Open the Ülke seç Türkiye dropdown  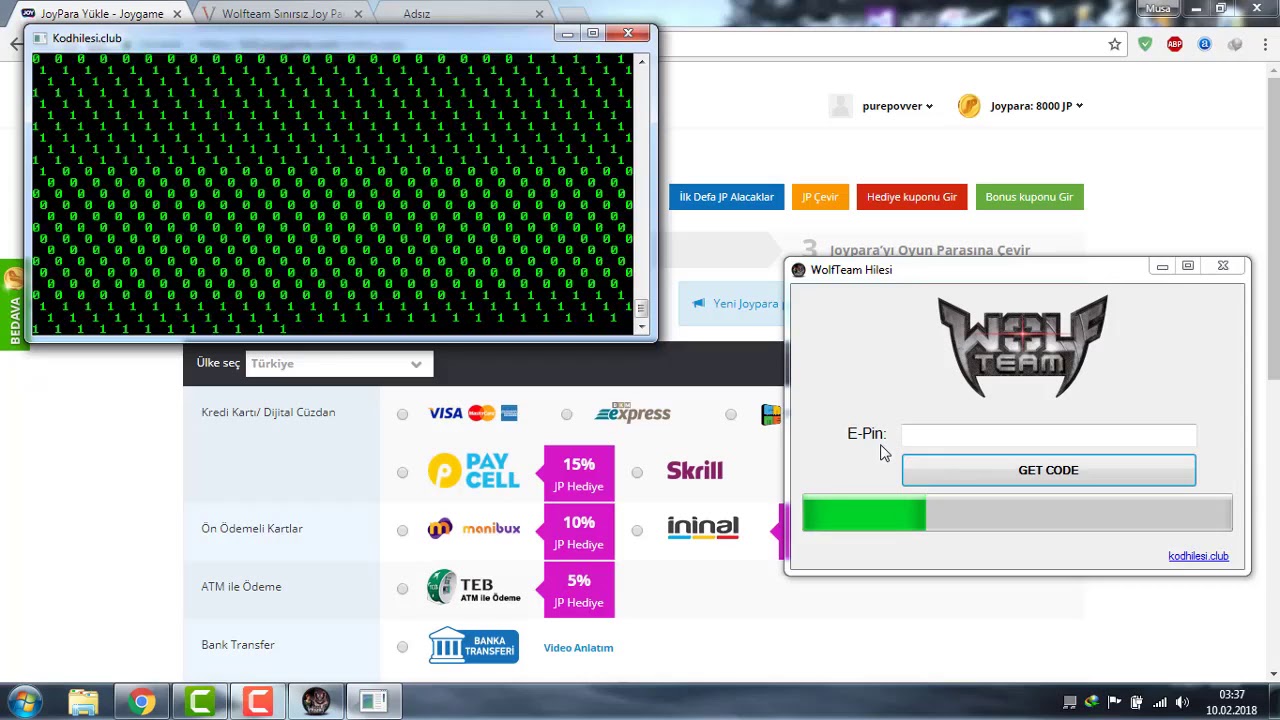(339, 364)
